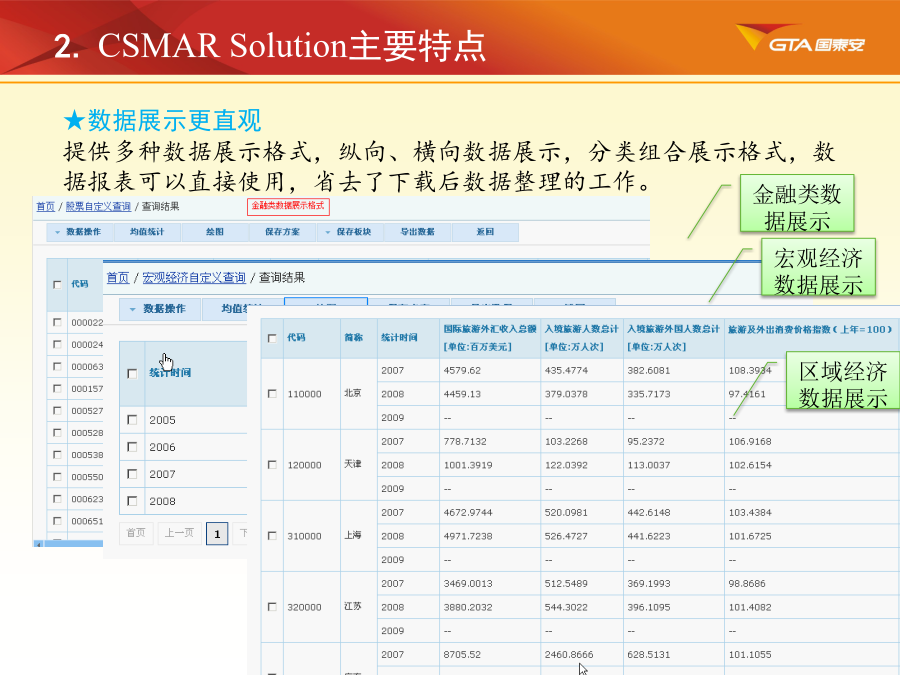Toggle select-all checkbox beside 统计时间 header
This screenshot has width=900, height=675.
pos(132,374)
